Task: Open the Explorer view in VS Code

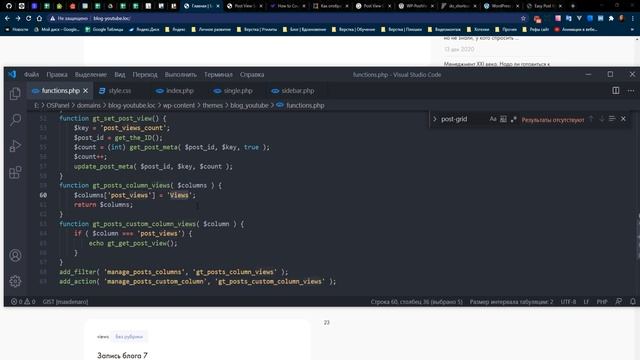Action: pos(15,93)
